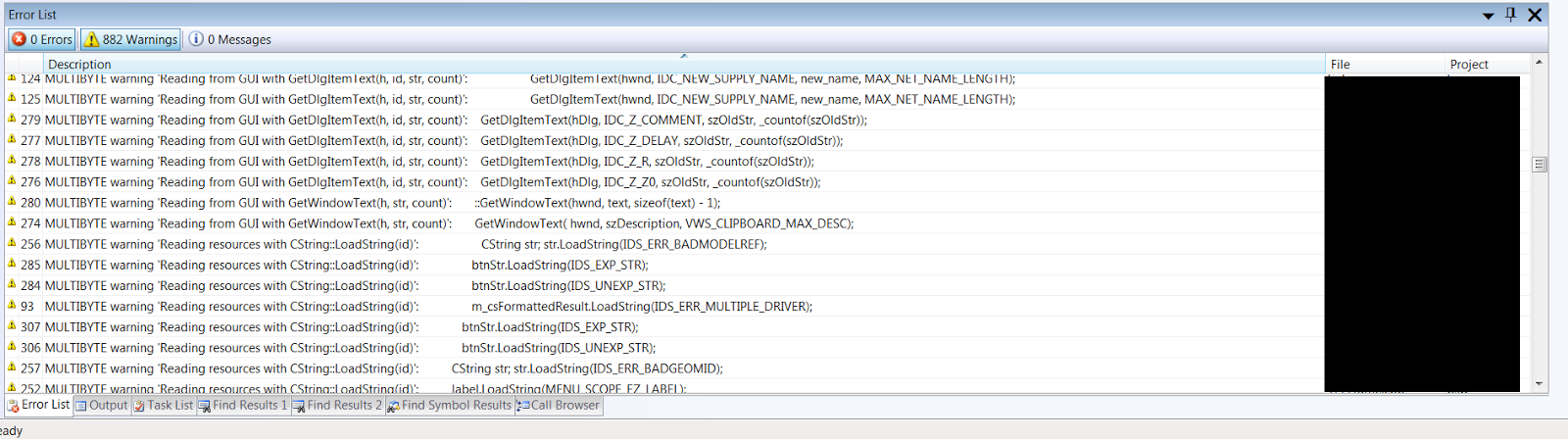This screenshot has width=1568, height=440.
Task: Click the warning icon on row 256
Action: click(12, 243)
